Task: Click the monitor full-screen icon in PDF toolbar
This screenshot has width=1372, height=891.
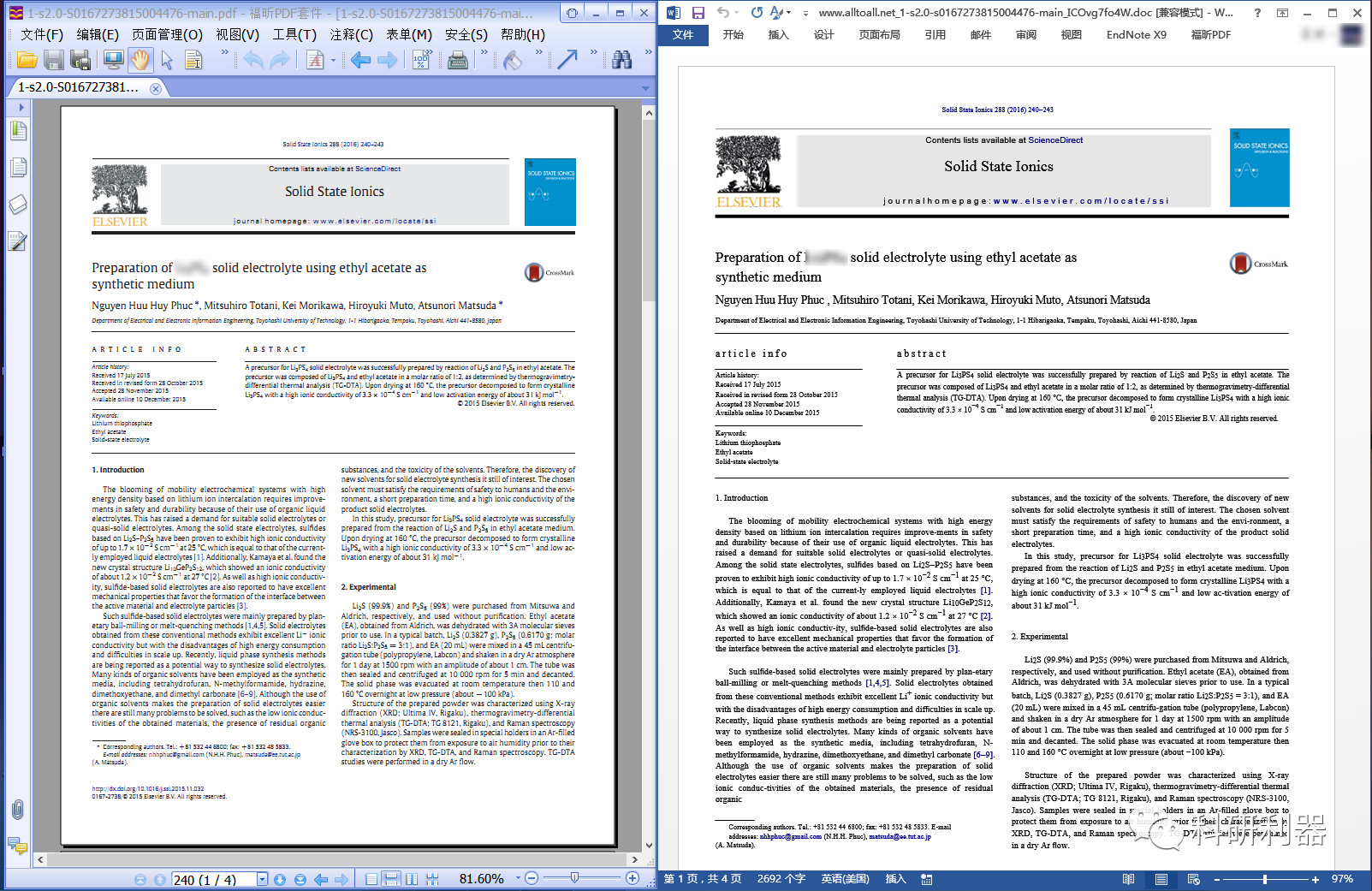Action: click(113, 60)
